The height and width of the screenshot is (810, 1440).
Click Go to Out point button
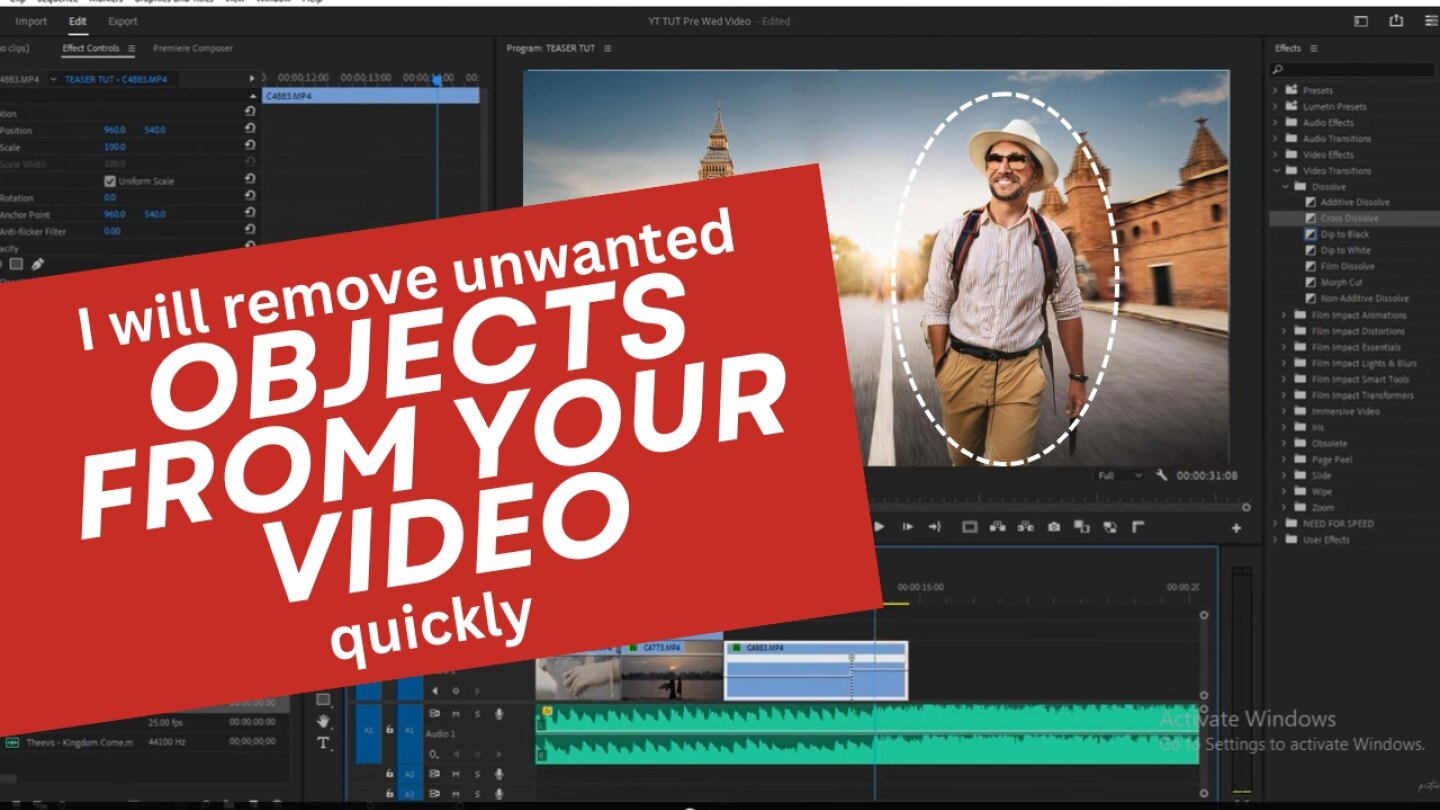(x=935, y=527)
